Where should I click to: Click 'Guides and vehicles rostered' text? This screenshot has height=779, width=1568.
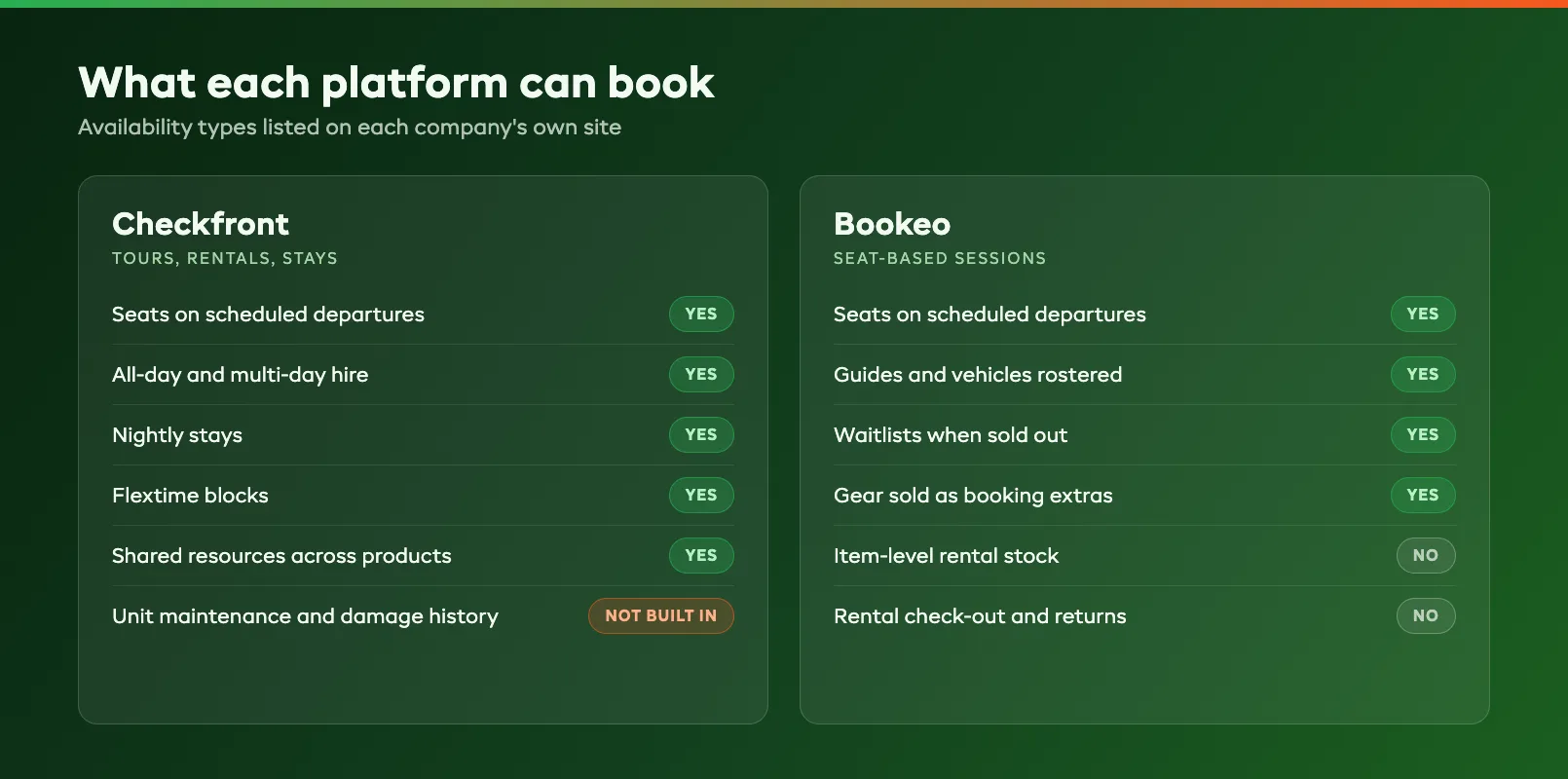click(978, 375)
